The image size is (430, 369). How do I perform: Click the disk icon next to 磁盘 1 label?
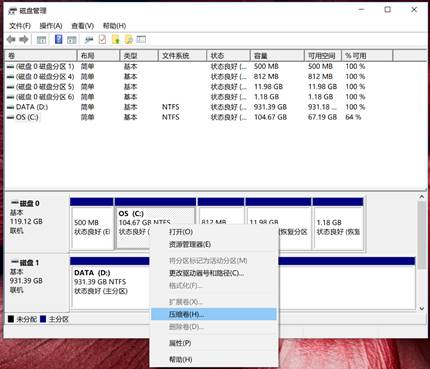[14, 262]
